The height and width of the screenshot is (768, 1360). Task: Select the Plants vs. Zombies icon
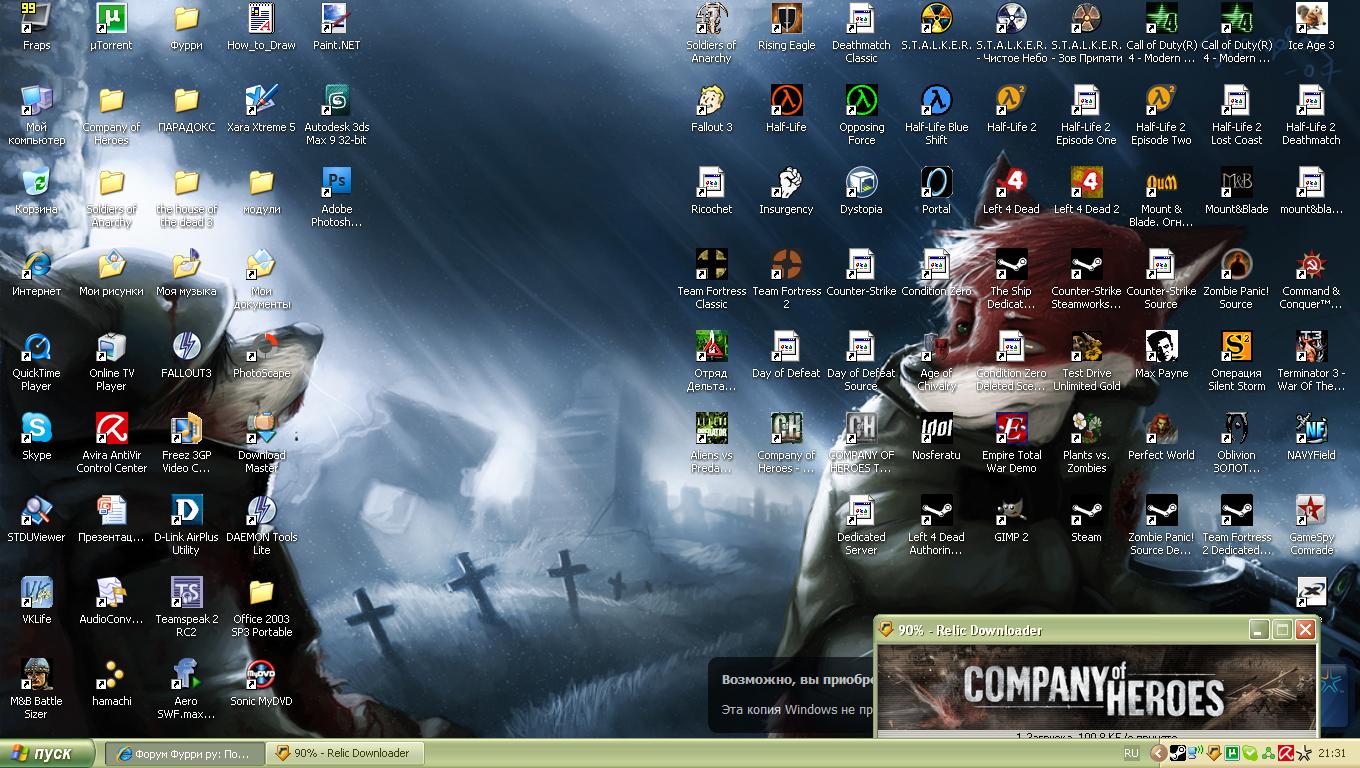(x=1086, y=429)
